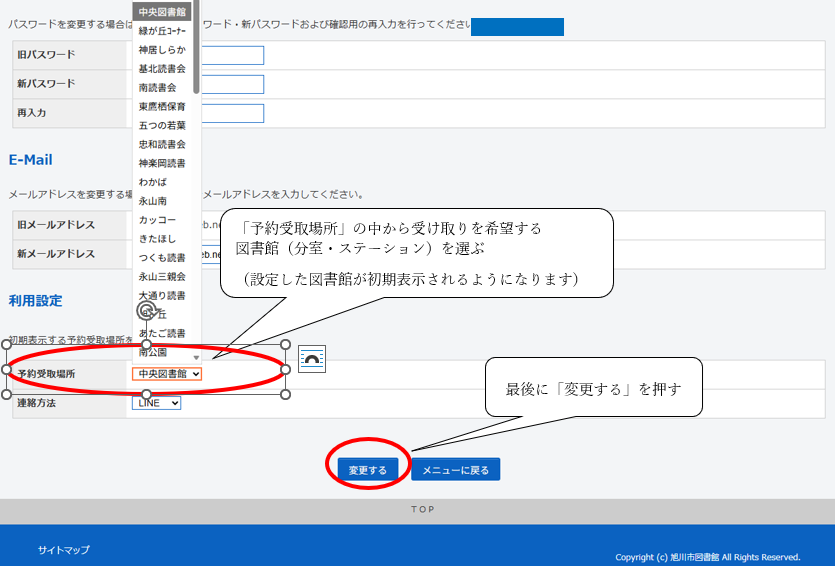Click the down arrow at the bottom of the library list
This screenshot has width=835, height=566.
[196, 357]
